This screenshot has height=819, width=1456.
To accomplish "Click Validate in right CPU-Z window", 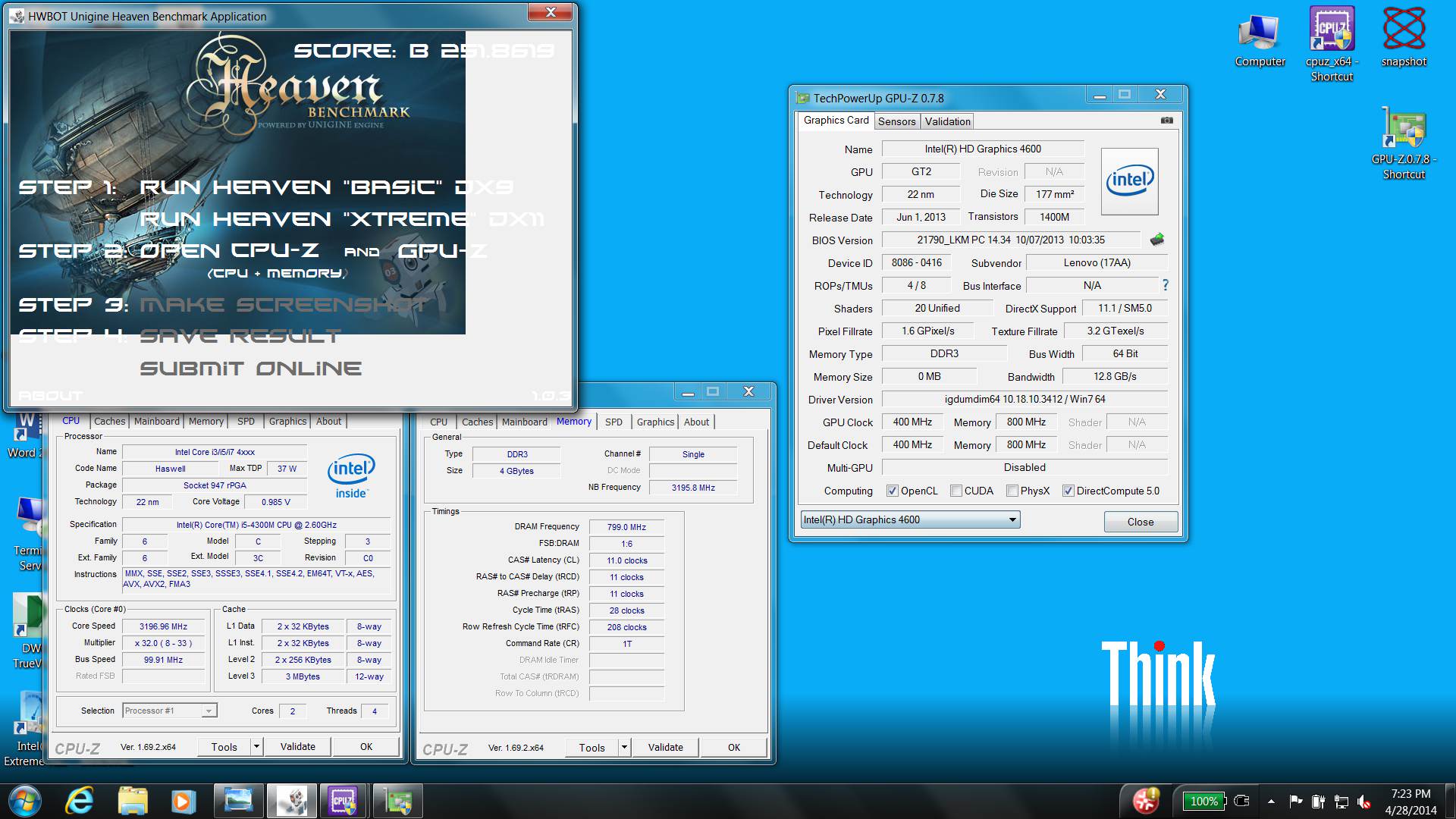I will tap(665, 747).
